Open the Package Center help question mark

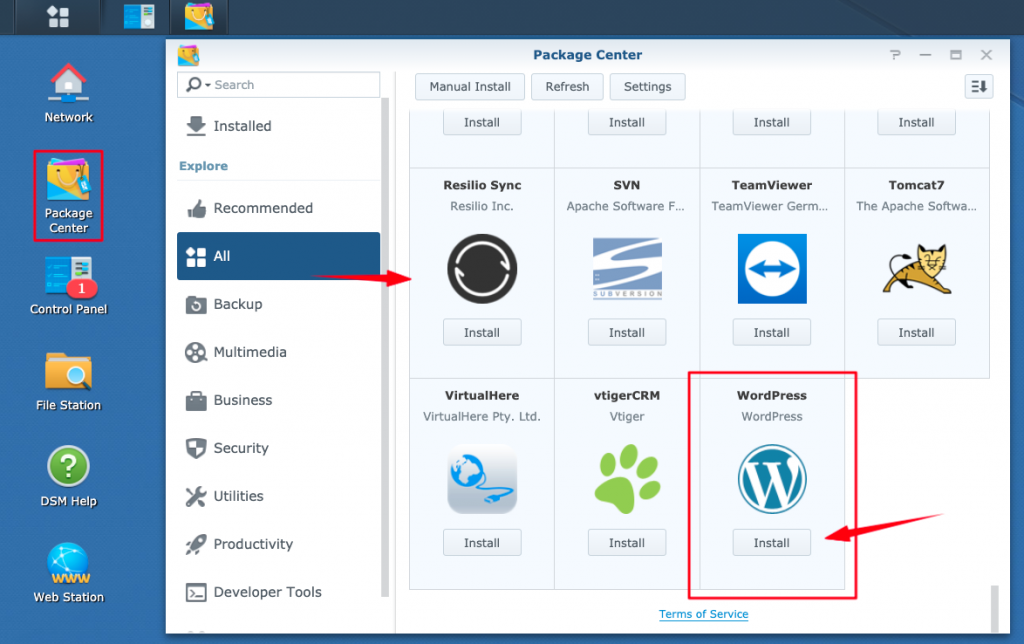click(895, 55)
